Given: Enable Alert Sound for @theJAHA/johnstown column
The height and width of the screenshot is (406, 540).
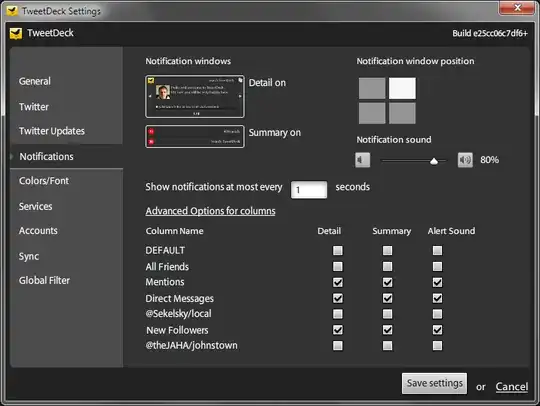Looking at the screenshot, I should 437,345.
